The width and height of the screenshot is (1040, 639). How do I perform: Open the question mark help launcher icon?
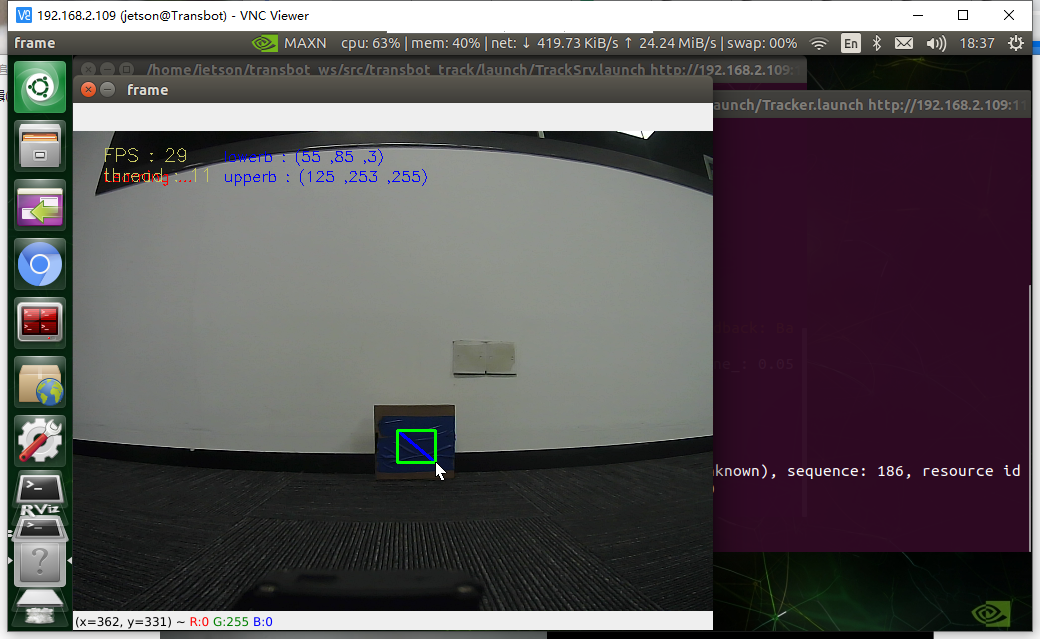tap(40, 563)
